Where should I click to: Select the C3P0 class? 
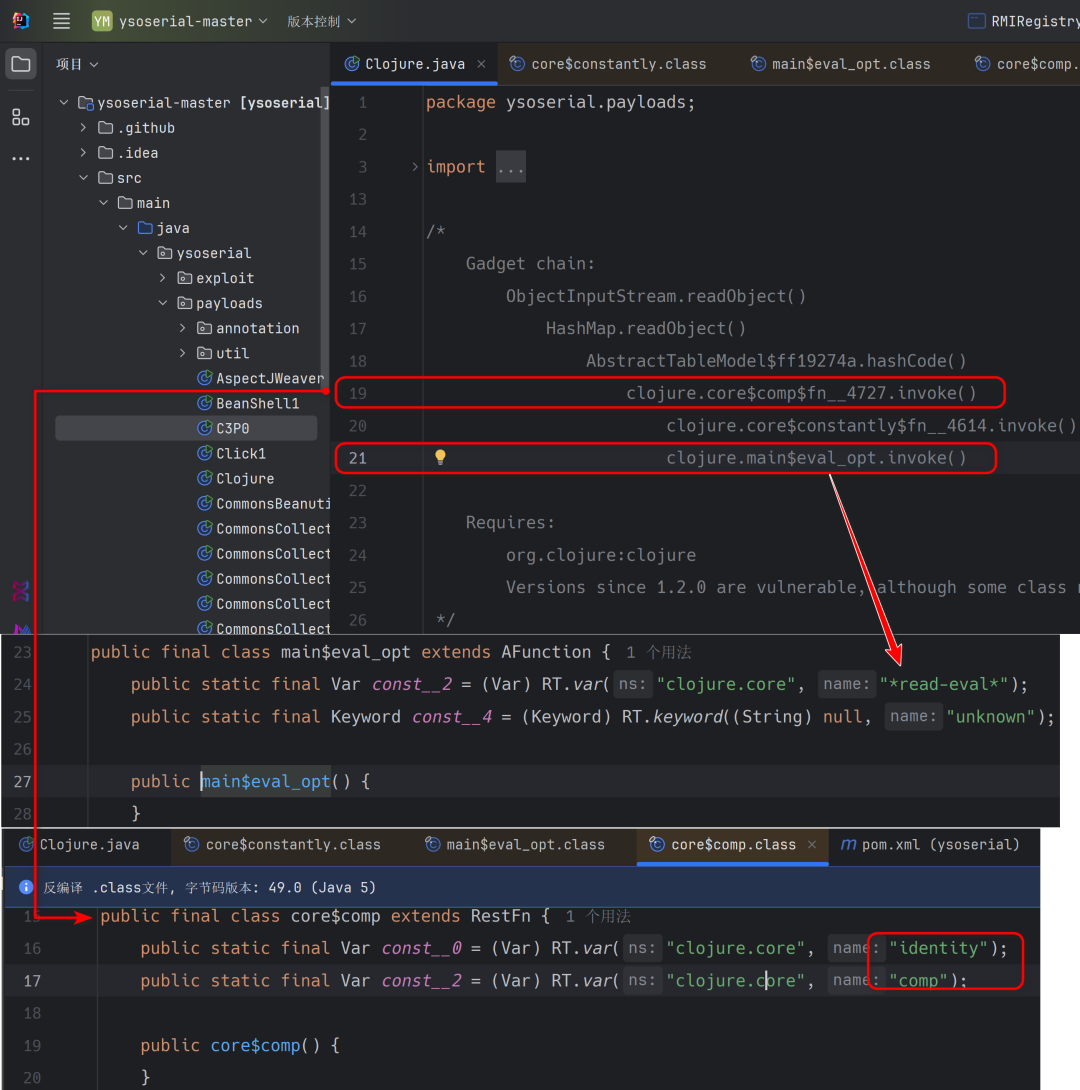pos(223,428)
